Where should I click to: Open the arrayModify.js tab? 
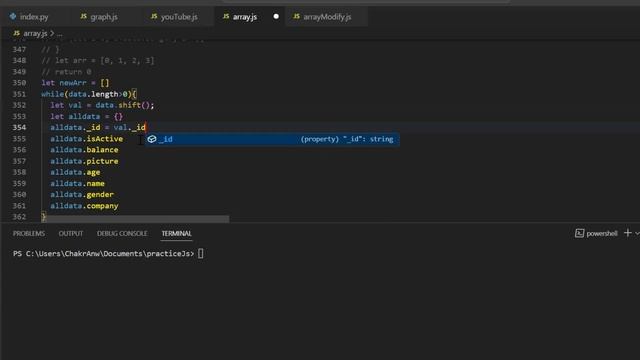tap(327, 17)
